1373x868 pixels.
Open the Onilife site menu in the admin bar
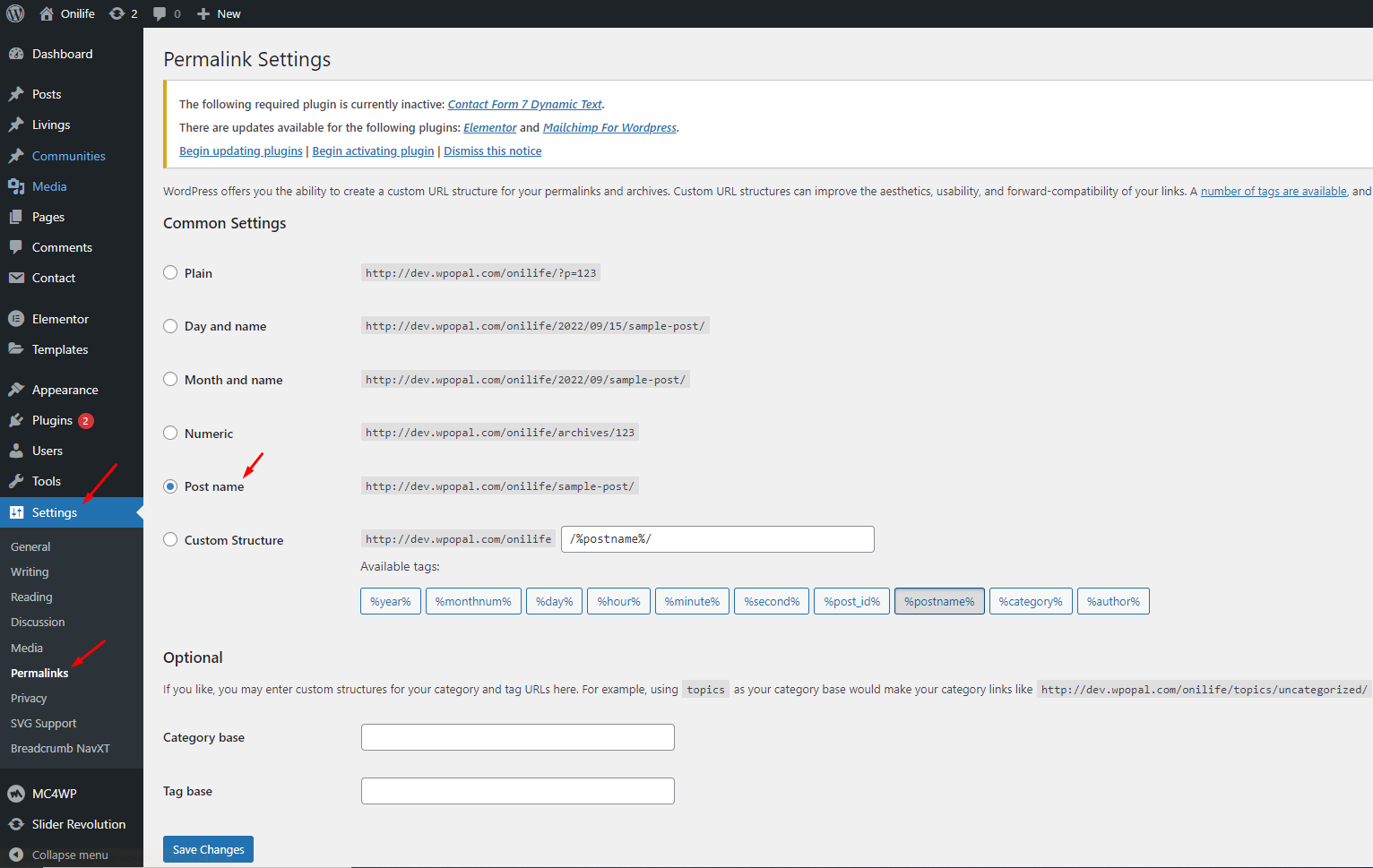(x=68, y=13)
